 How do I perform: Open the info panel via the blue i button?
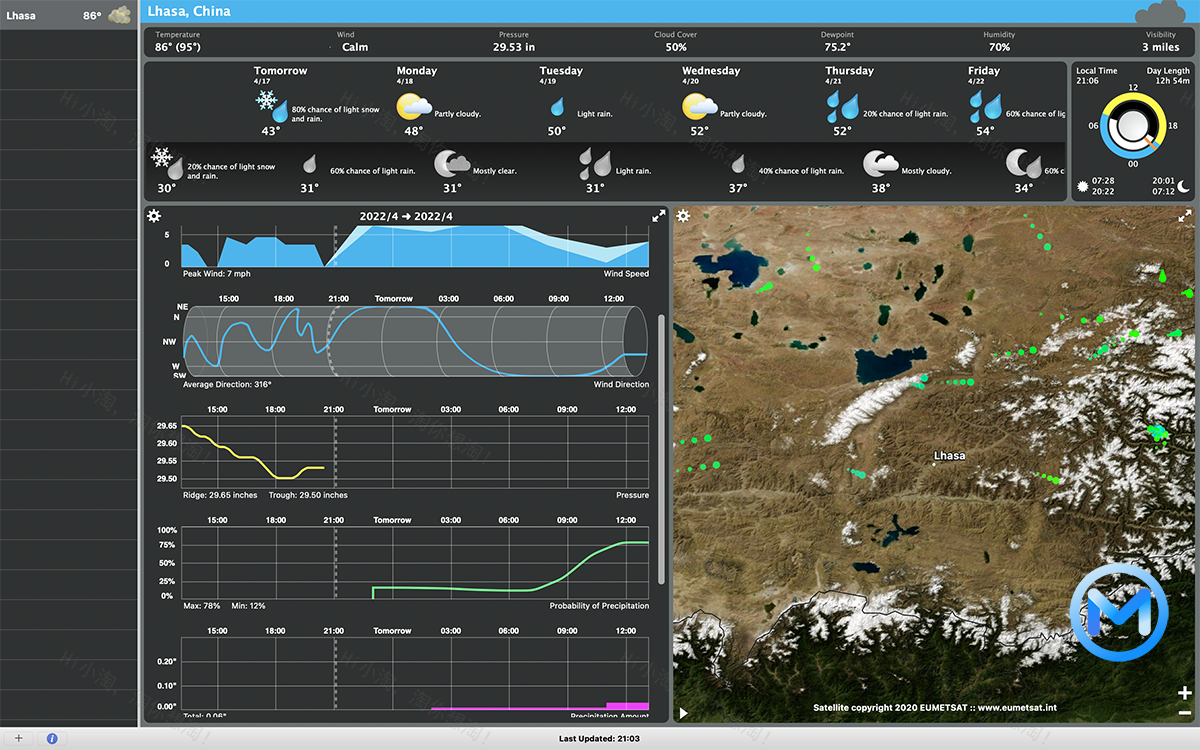click(x=51, y=737)
